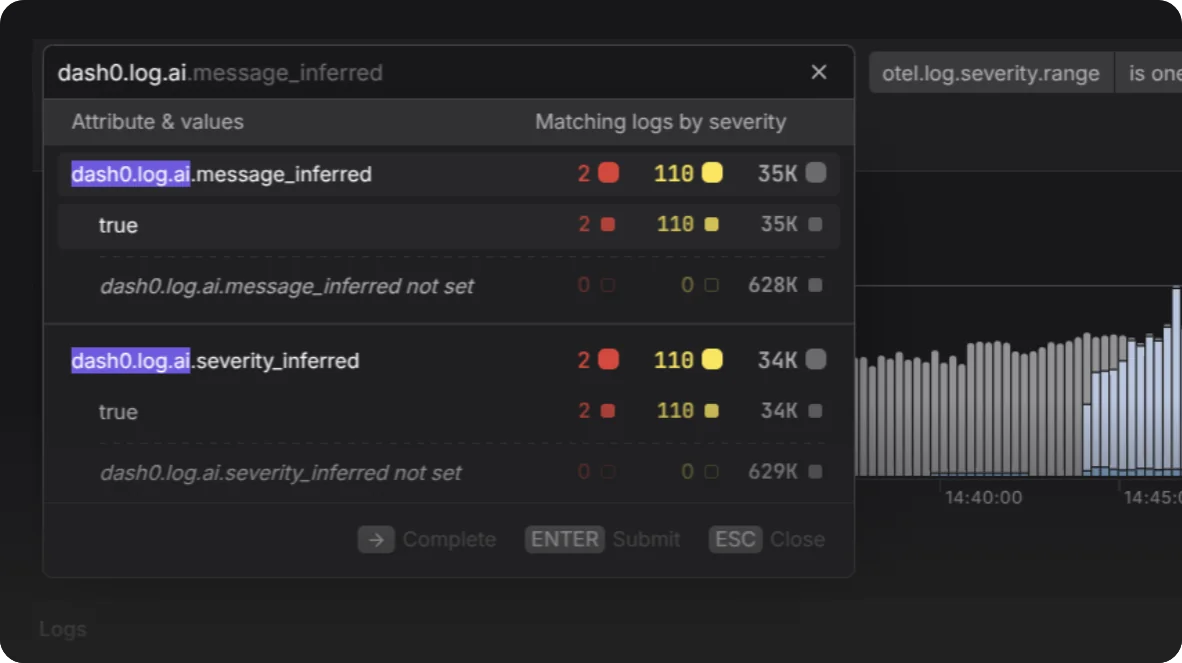This screenshot has height=663, width=1182.
Task: Click the otel.log.severity.range filter chip
Action: pyautogui.click(x=991, y=73)
